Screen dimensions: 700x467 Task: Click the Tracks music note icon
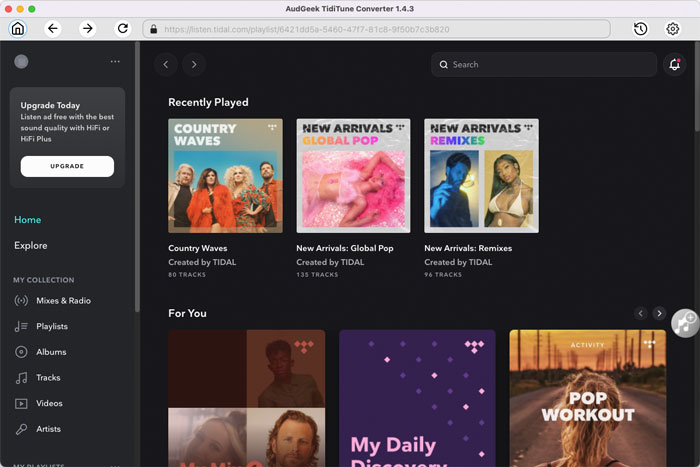(x=21, y=378)
